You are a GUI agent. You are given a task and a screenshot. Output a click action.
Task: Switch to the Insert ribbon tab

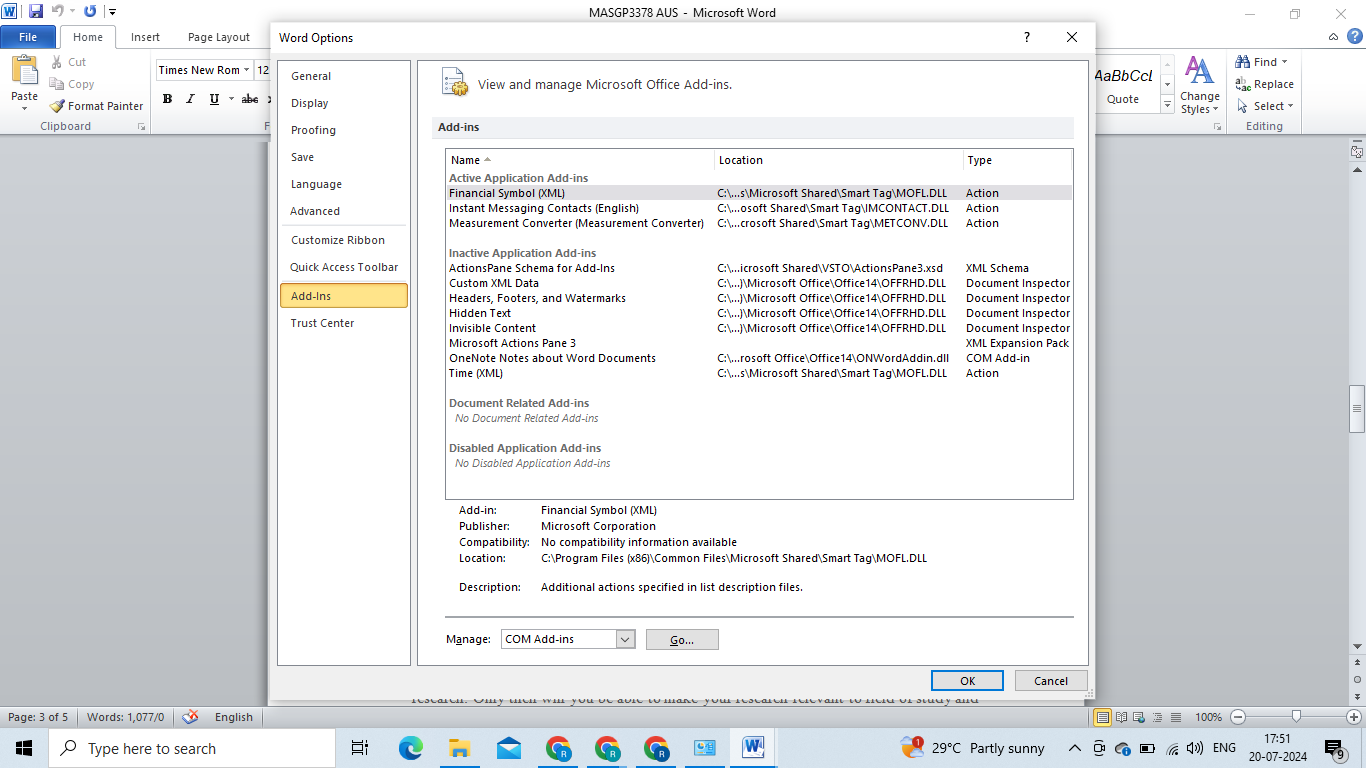145,37
